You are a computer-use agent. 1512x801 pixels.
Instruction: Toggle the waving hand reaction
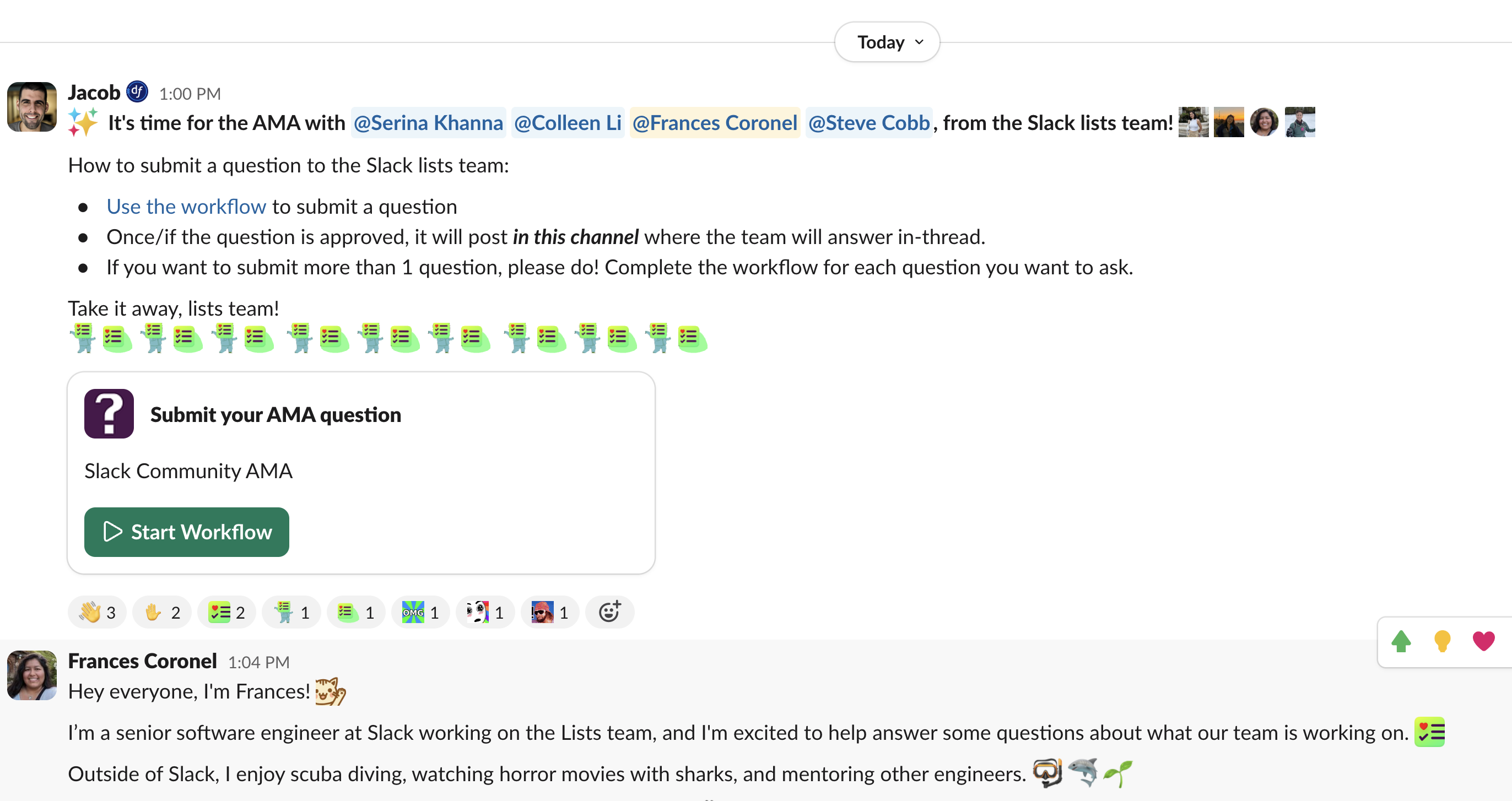pos(98,612)
